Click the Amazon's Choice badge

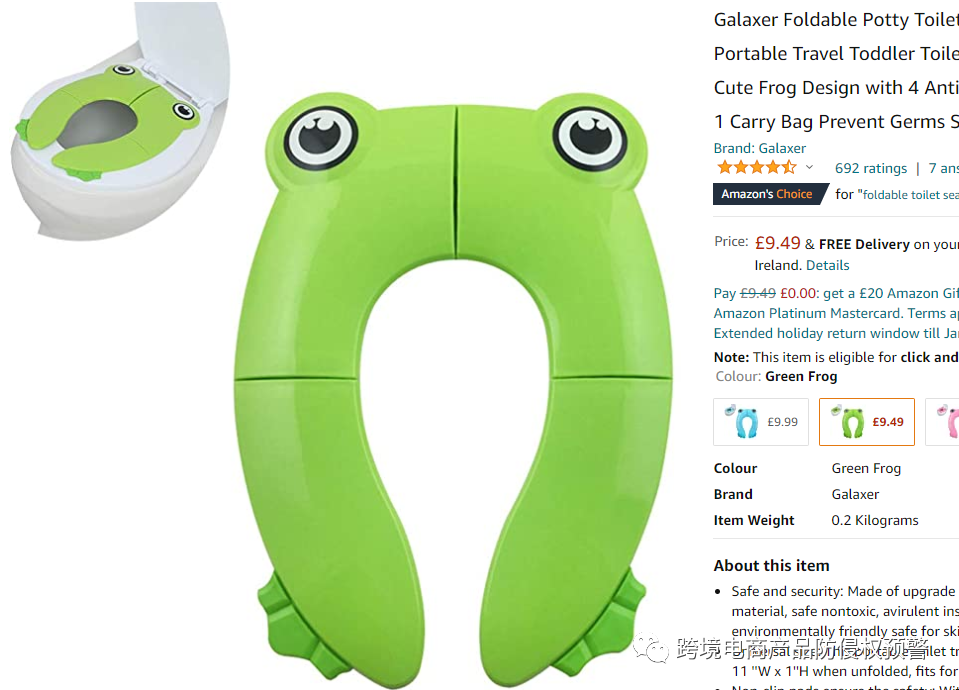pos(770,194)
